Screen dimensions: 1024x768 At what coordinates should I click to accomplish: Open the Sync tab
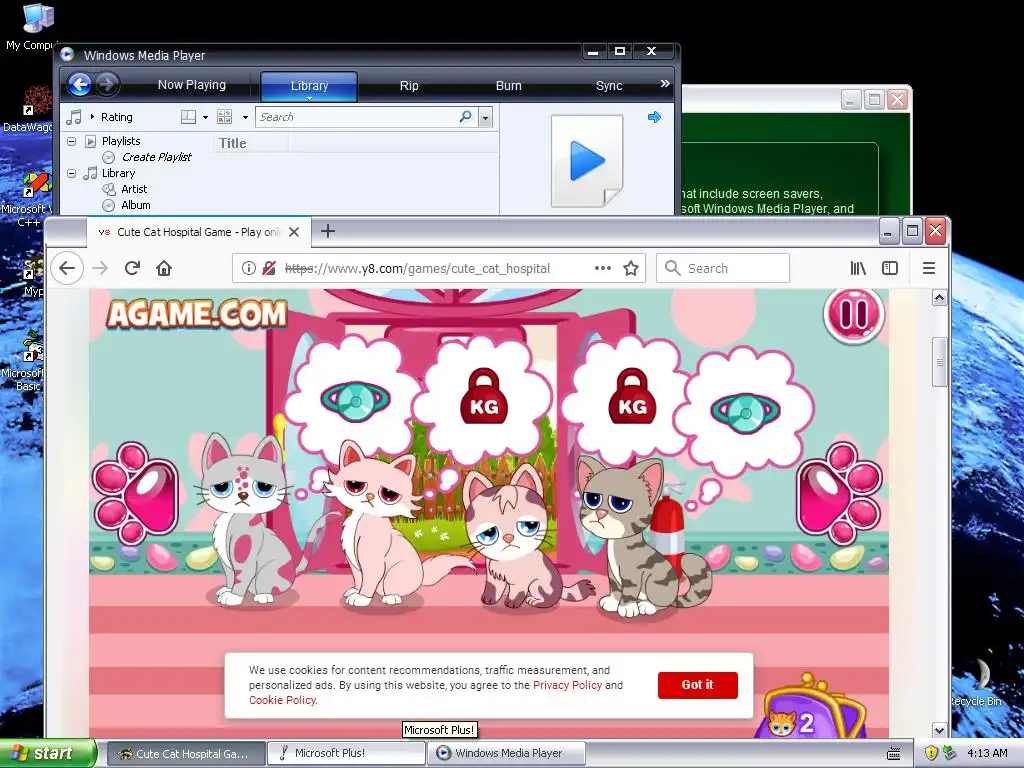[x=609, y=86]
